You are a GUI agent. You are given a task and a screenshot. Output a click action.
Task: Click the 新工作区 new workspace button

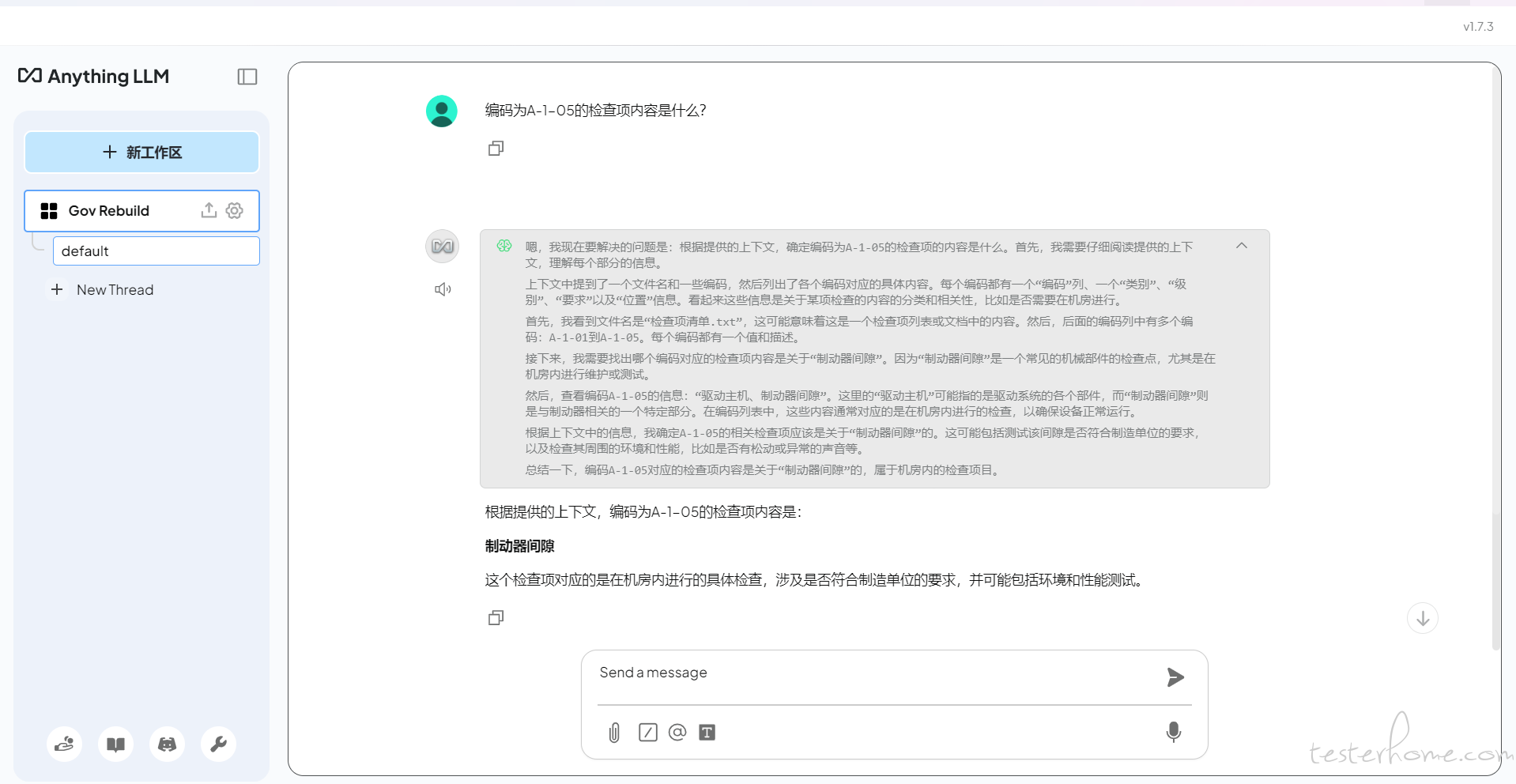[x=142, y=153]
